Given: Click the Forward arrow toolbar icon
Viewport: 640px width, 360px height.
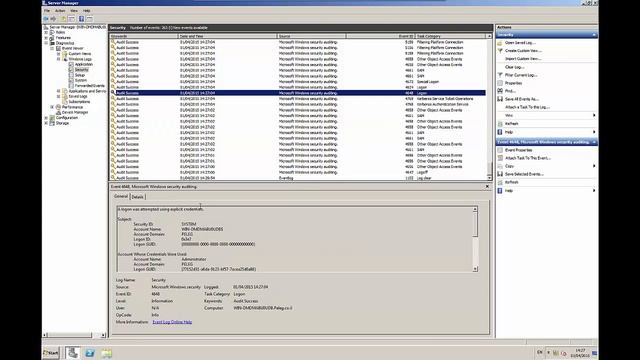Looking at the screenshot, I should [53, 19].
